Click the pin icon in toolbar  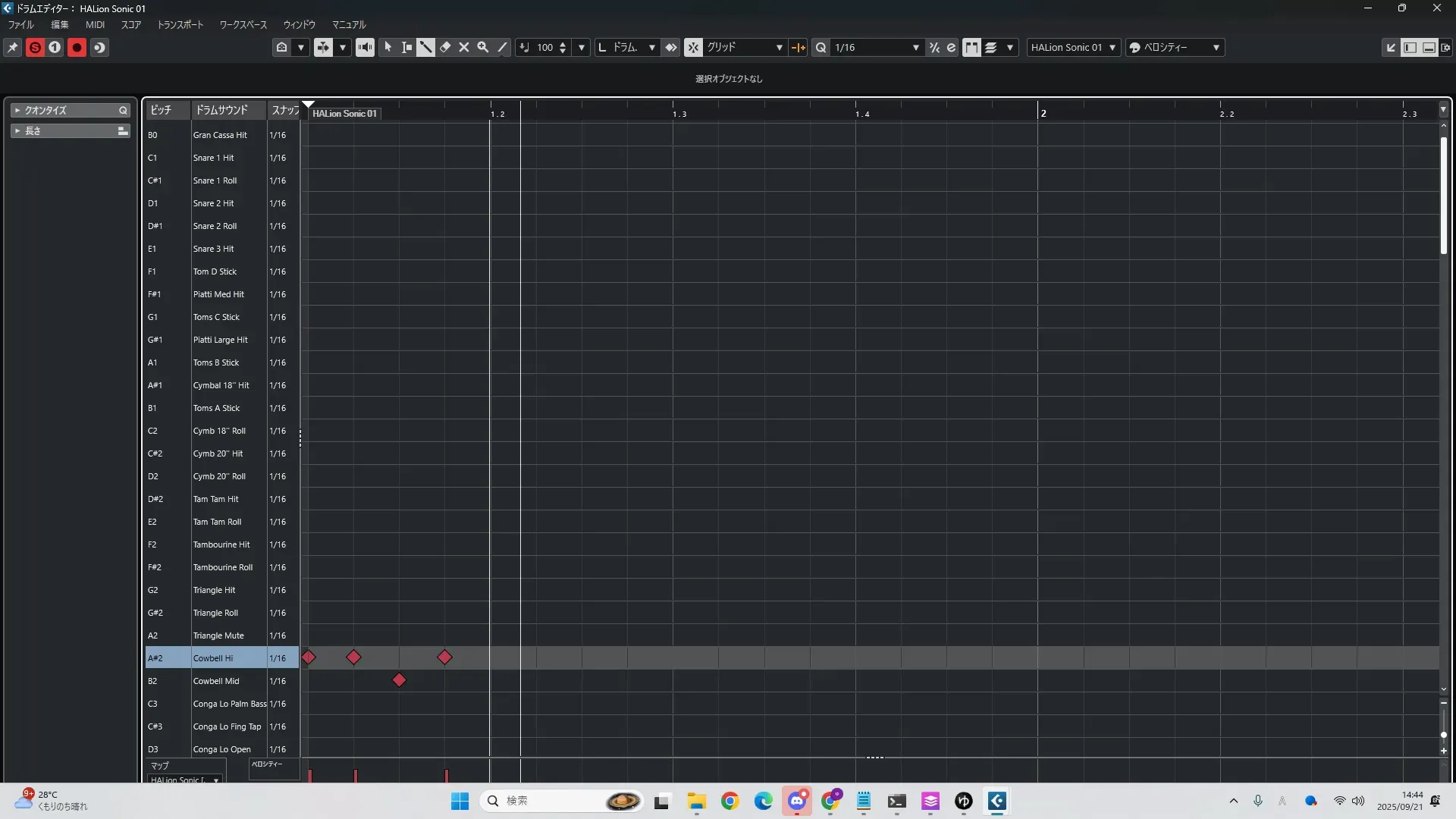pyautogui.click(x=13, y=47)
